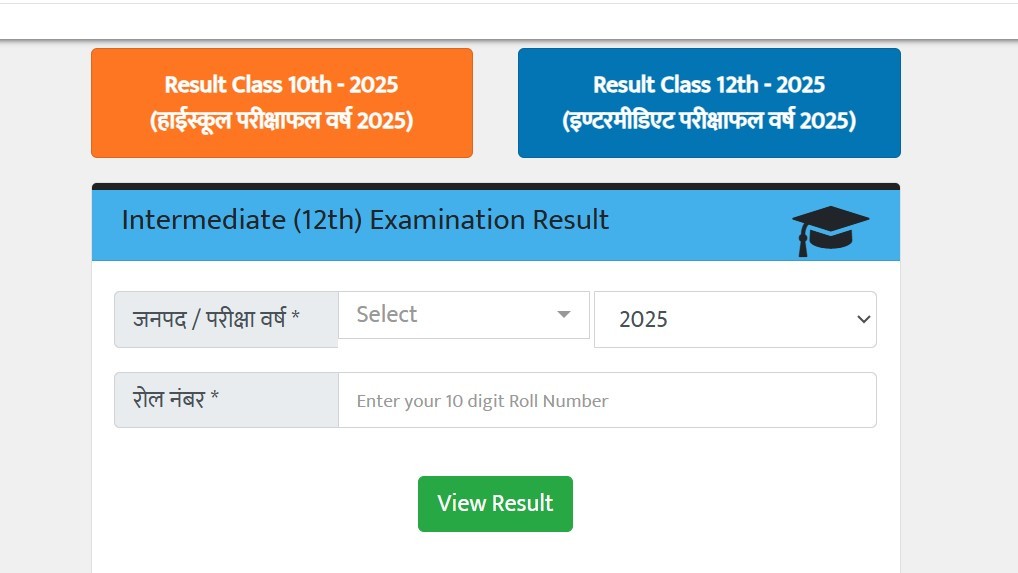Click the asterisk beside जनपद / परीक्षा वर्ष
The height and width of the screenshot is (573, 1018).
click(x=296, y=320)
